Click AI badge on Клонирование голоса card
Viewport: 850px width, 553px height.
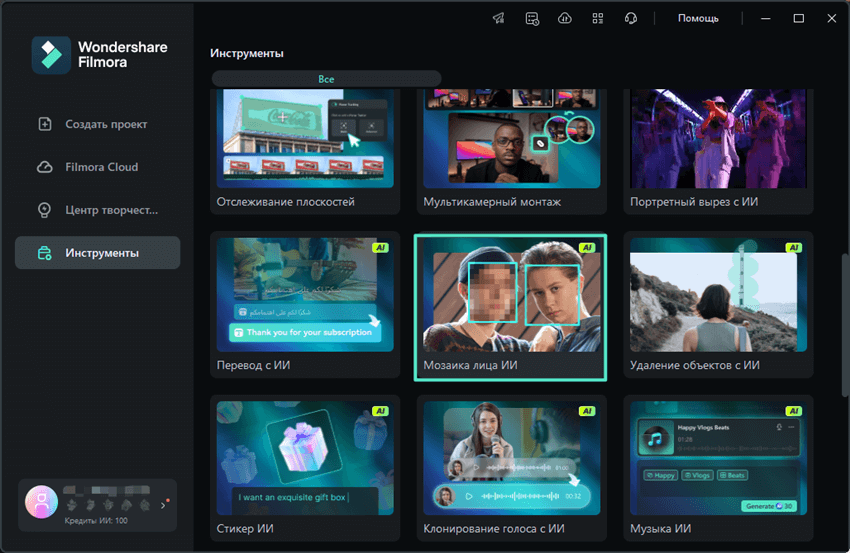click(x=587, y=411)
